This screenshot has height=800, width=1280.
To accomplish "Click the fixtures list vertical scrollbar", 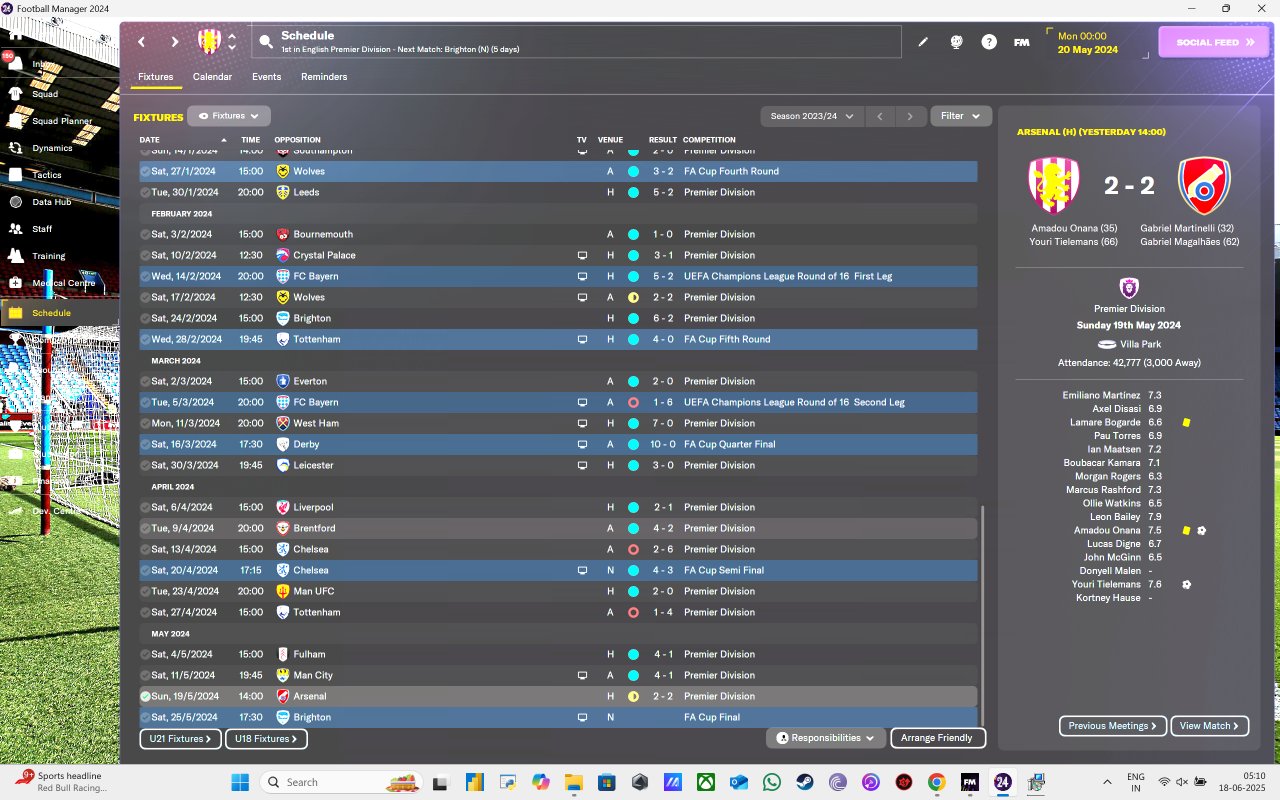I will tap(982, 614).
